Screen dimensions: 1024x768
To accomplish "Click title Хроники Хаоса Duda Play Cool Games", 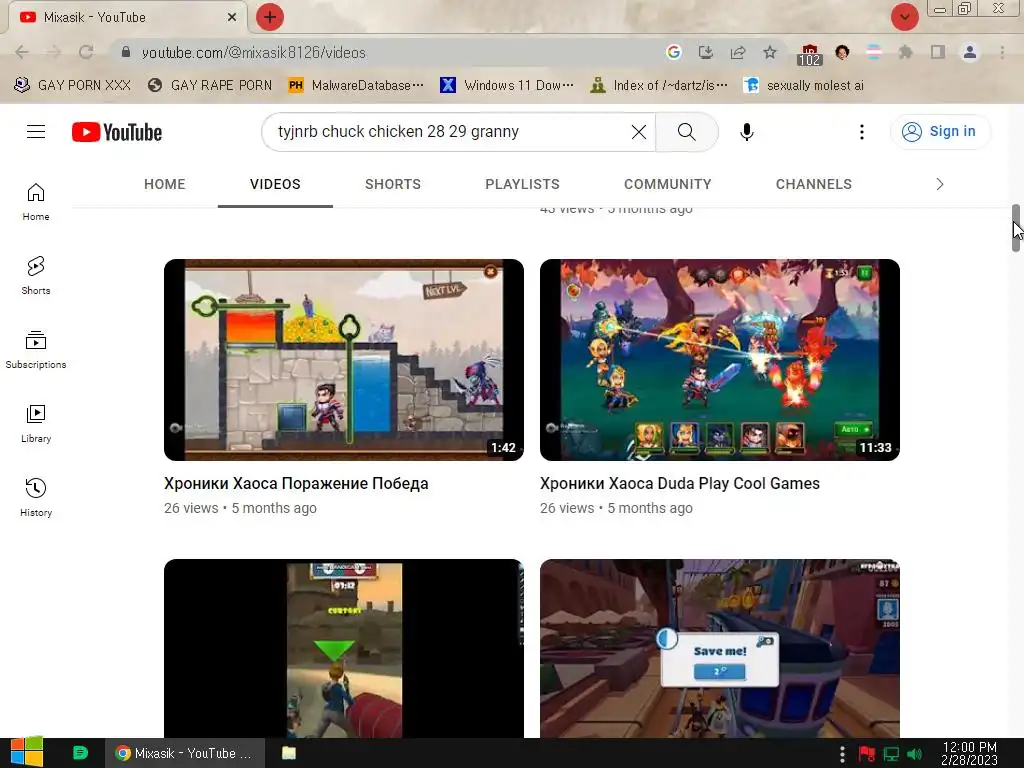I will point(680,483).
